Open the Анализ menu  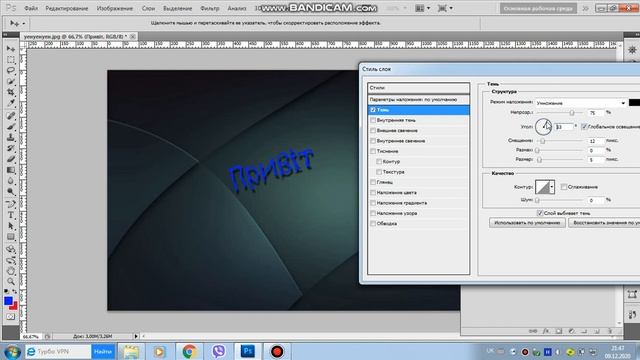pos(237,8)
